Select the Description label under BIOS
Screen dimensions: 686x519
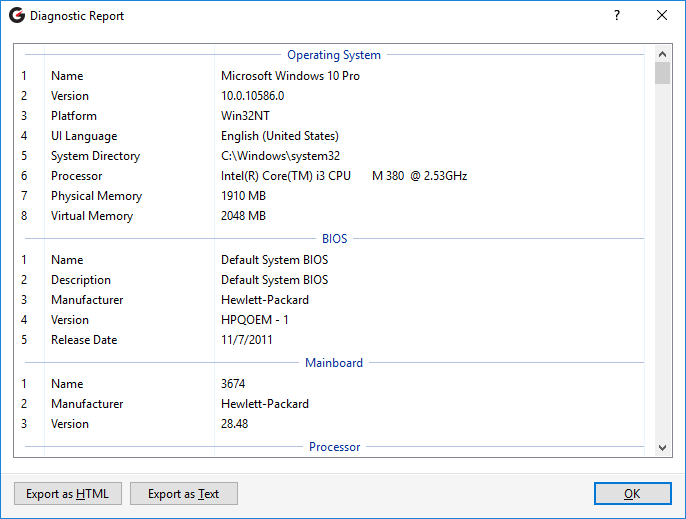pos(81,280)
